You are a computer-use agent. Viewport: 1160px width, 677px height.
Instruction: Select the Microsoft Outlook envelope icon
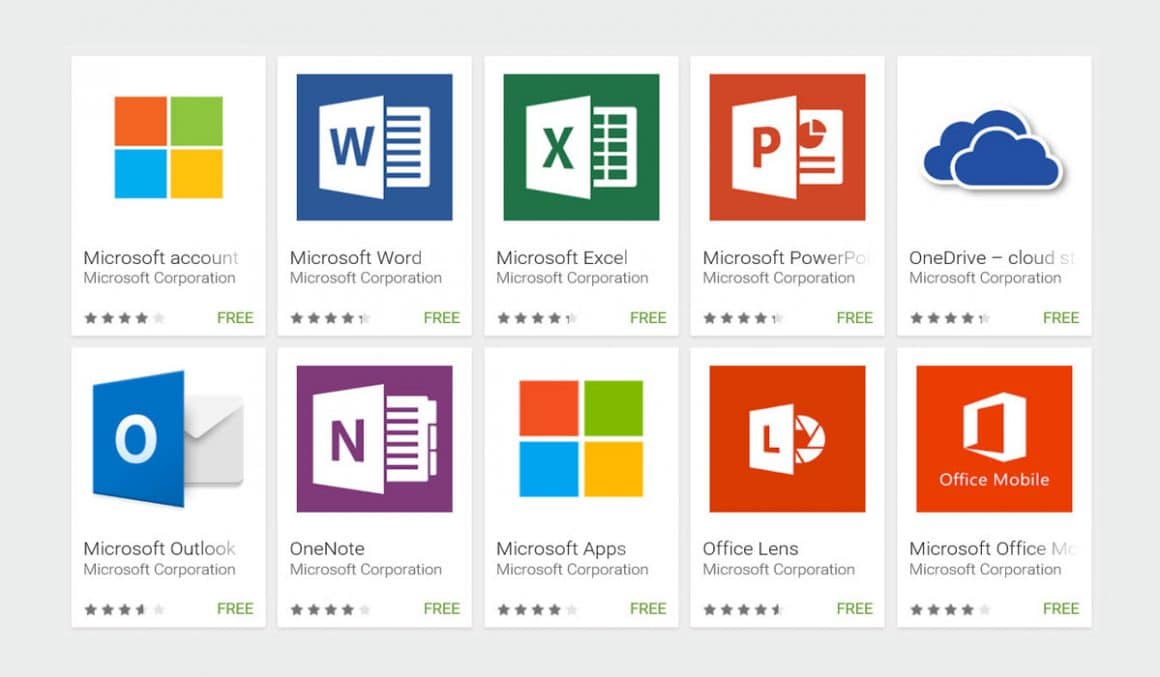pos(167,439)
